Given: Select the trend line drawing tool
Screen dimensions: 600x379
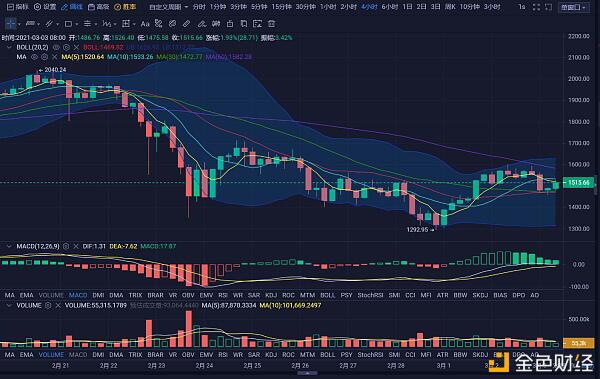Looking at the screenshot, I should pyautogui.click(x=30, y=24).
